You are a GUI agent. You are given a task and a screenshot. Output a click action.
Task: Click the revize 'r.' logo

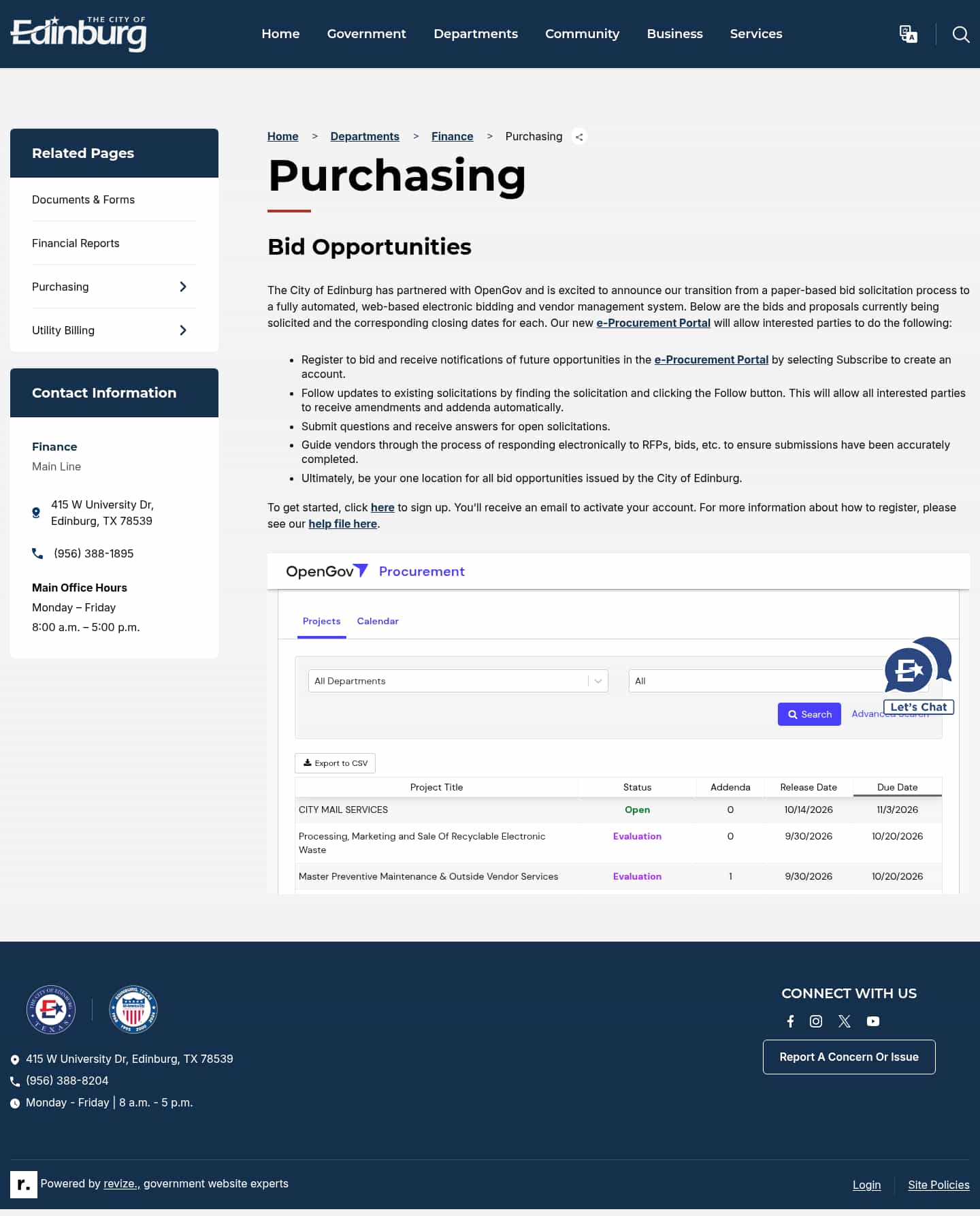(x=24, y=1184)
